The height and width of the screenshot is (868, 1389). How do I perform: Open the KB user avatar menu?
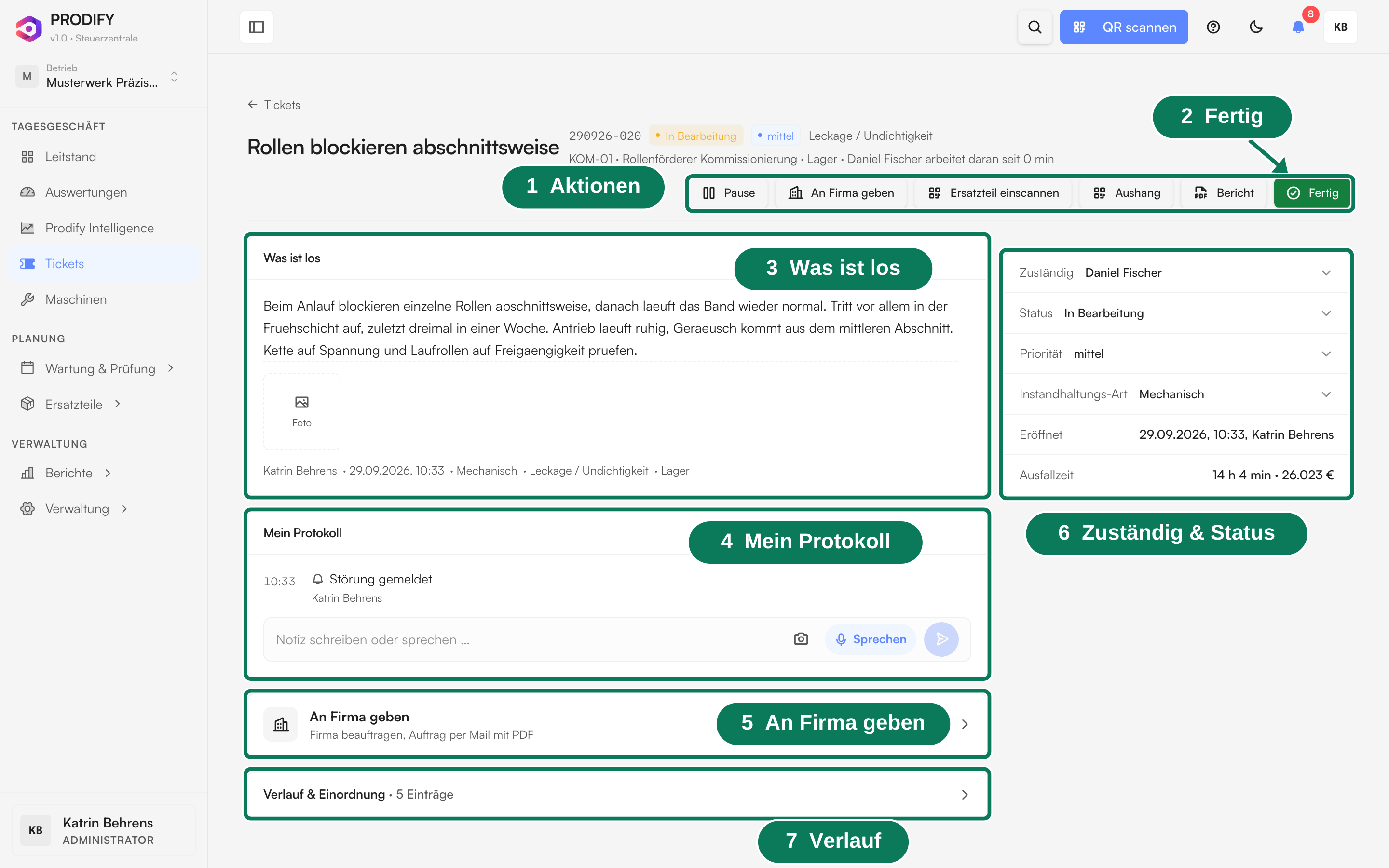point(1340,27)
